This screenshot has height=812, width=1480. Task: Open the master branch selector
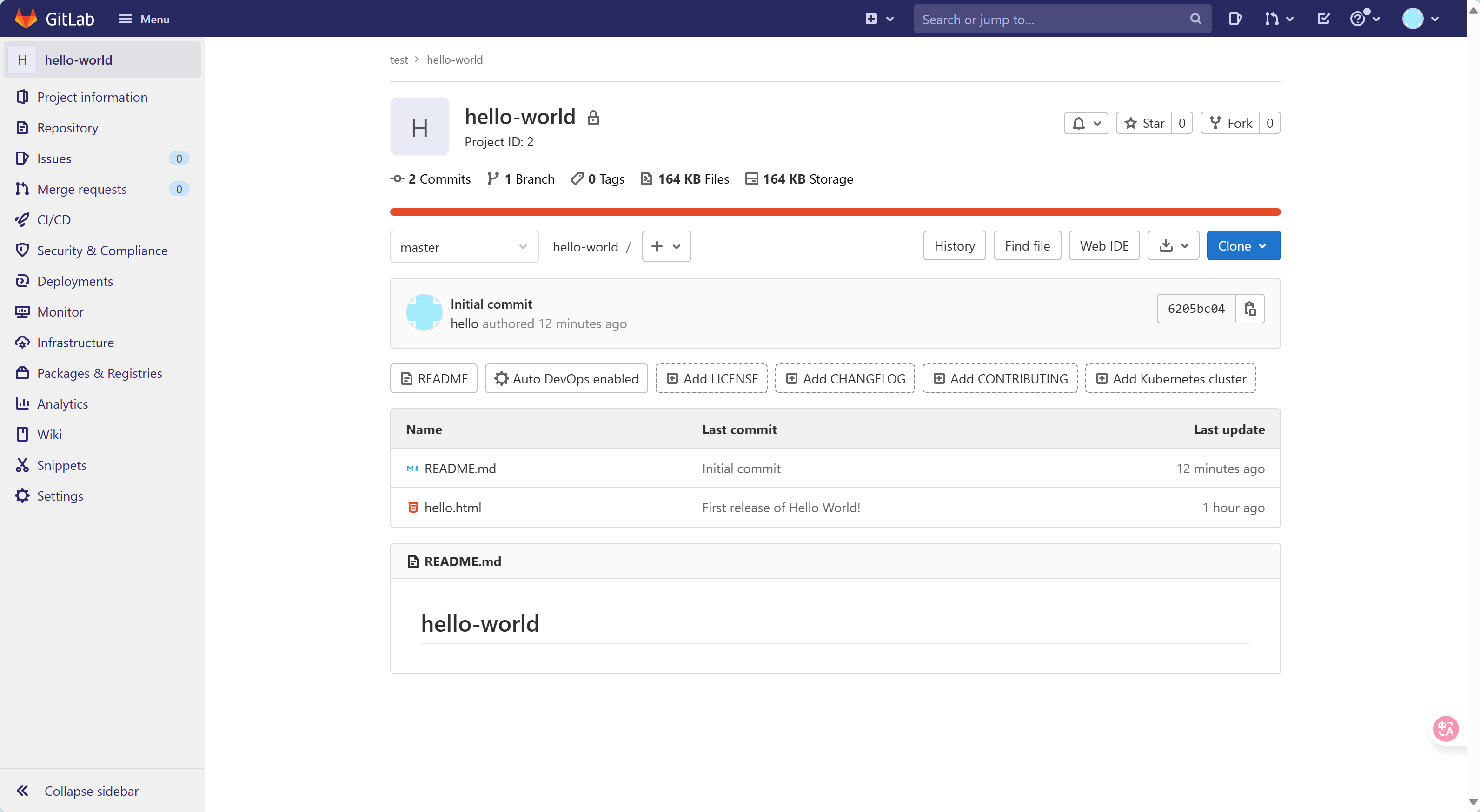click(x=464, y=247)
